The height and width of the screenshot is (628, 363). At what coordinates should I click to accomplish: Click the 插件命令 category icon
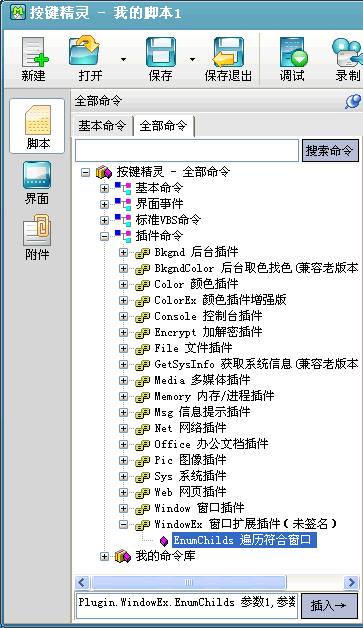(123, 236)
